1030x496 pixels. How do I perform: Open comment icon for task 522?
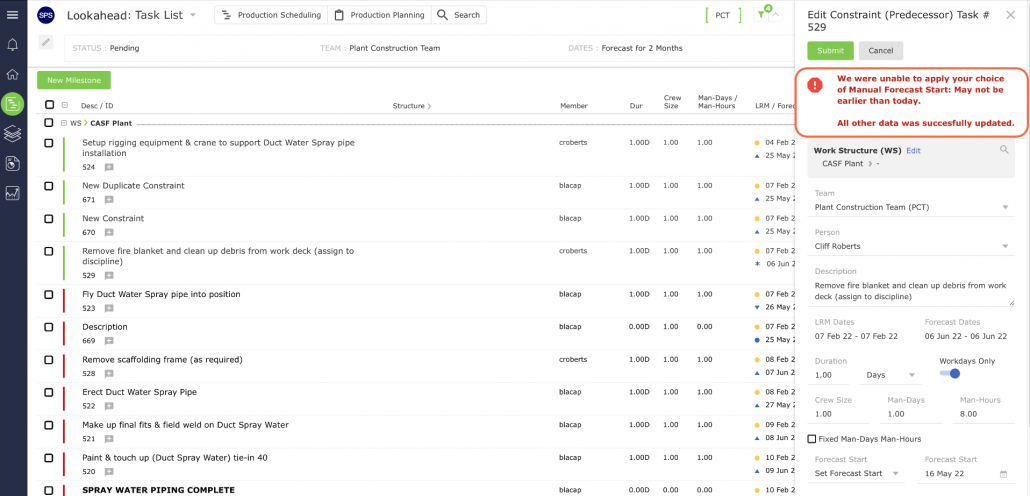110,406
